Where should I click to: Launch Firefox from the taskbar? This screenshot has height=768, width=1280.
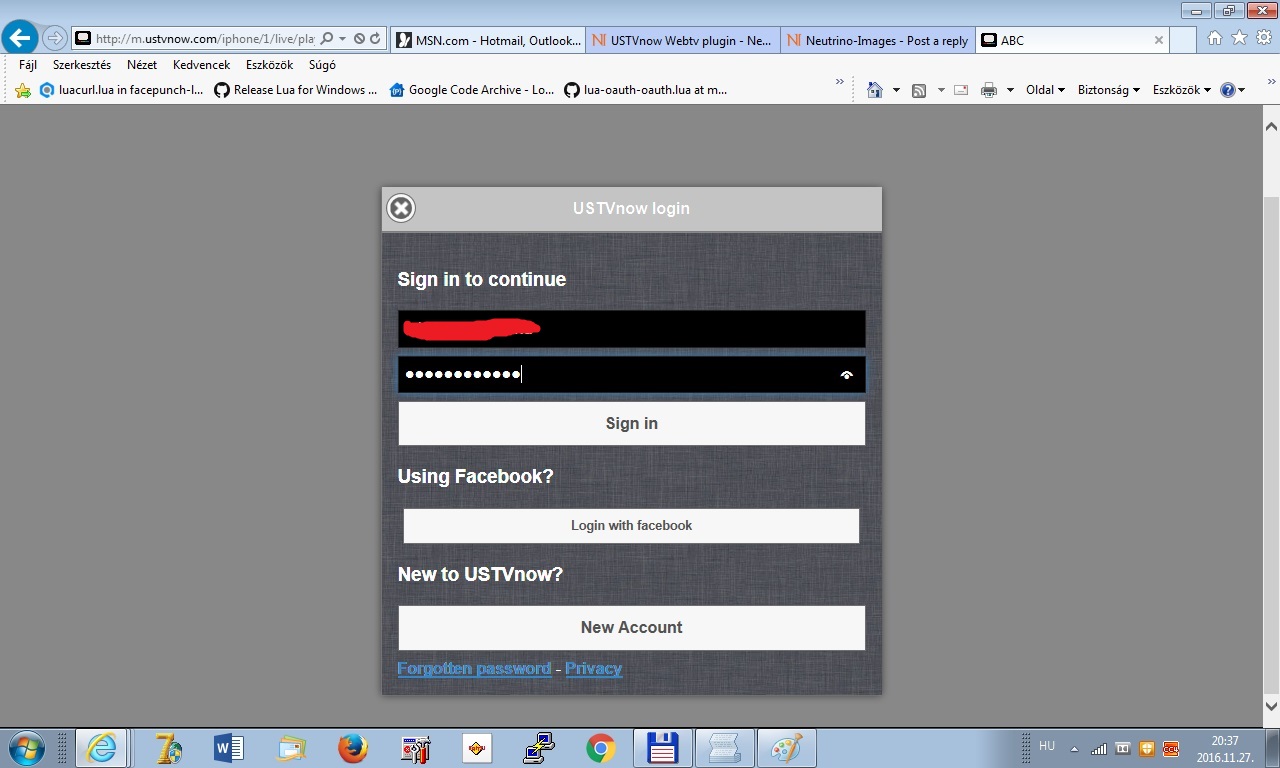point(352,748)
